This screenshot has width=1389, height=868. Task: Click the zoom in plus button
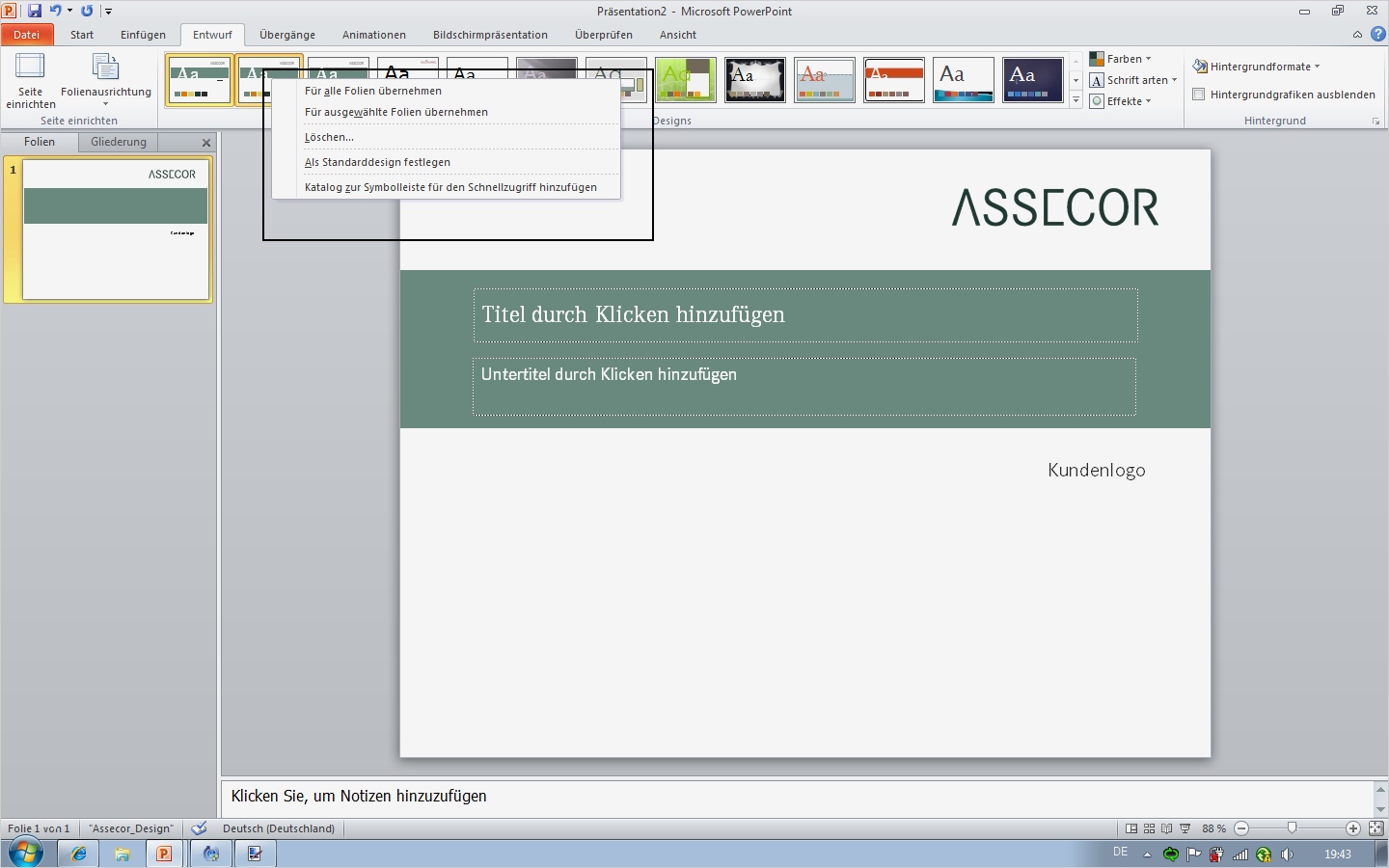point(1353,828)
